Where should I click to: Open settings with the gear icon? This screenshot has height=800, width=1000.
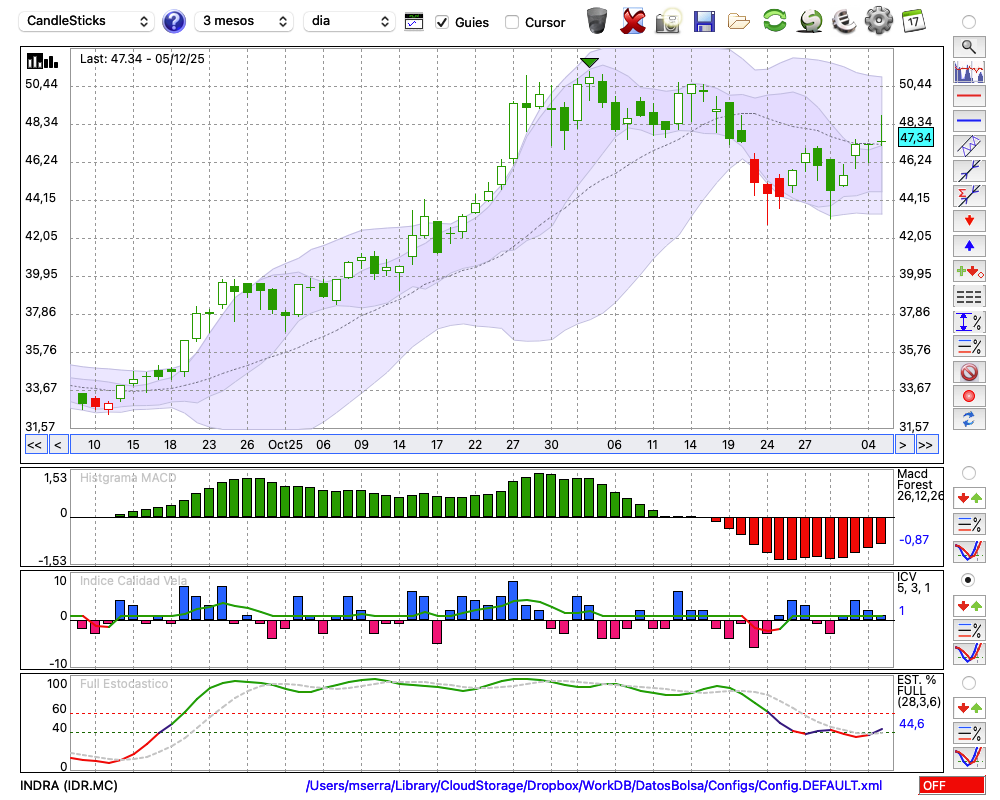878,21
